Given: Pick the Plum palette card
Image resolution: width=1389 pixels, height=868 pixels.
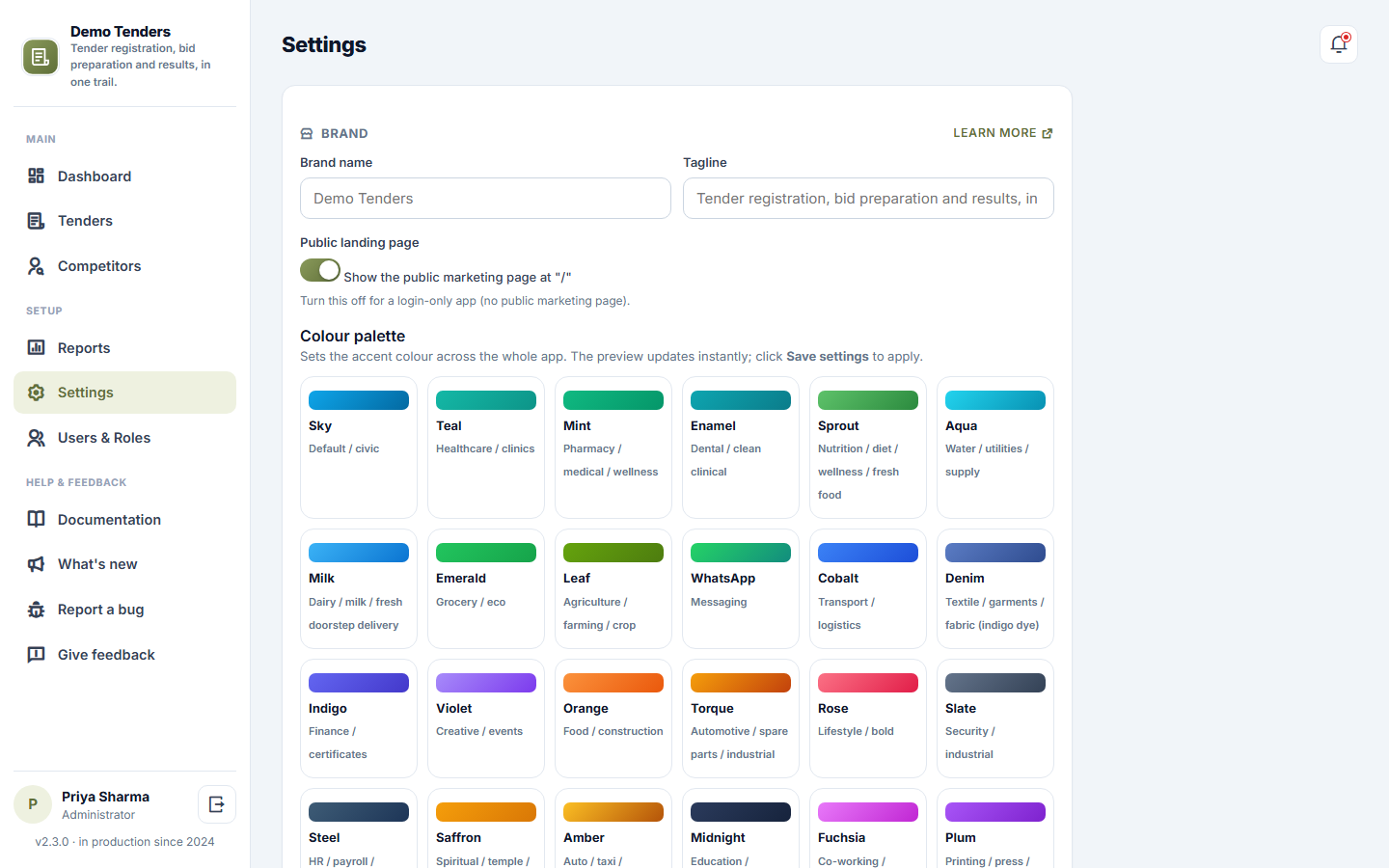Looking at the screenshot, I should [995, 828].
